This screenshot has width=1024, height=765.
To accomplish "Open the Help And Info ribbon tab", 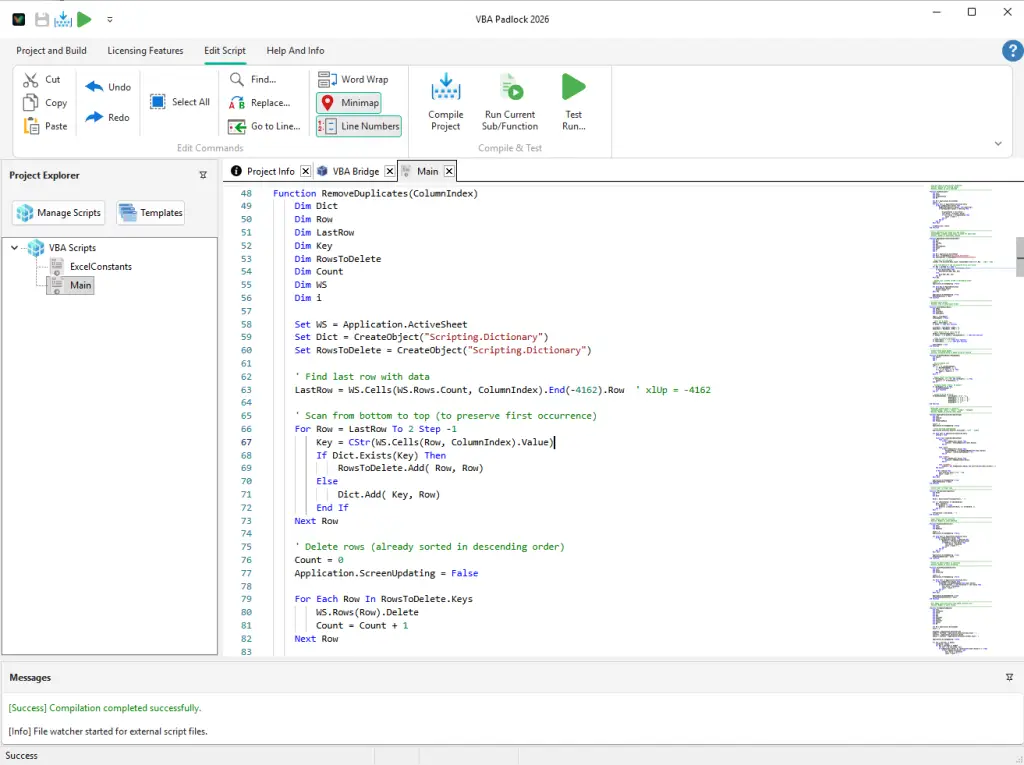I will 294,51.
